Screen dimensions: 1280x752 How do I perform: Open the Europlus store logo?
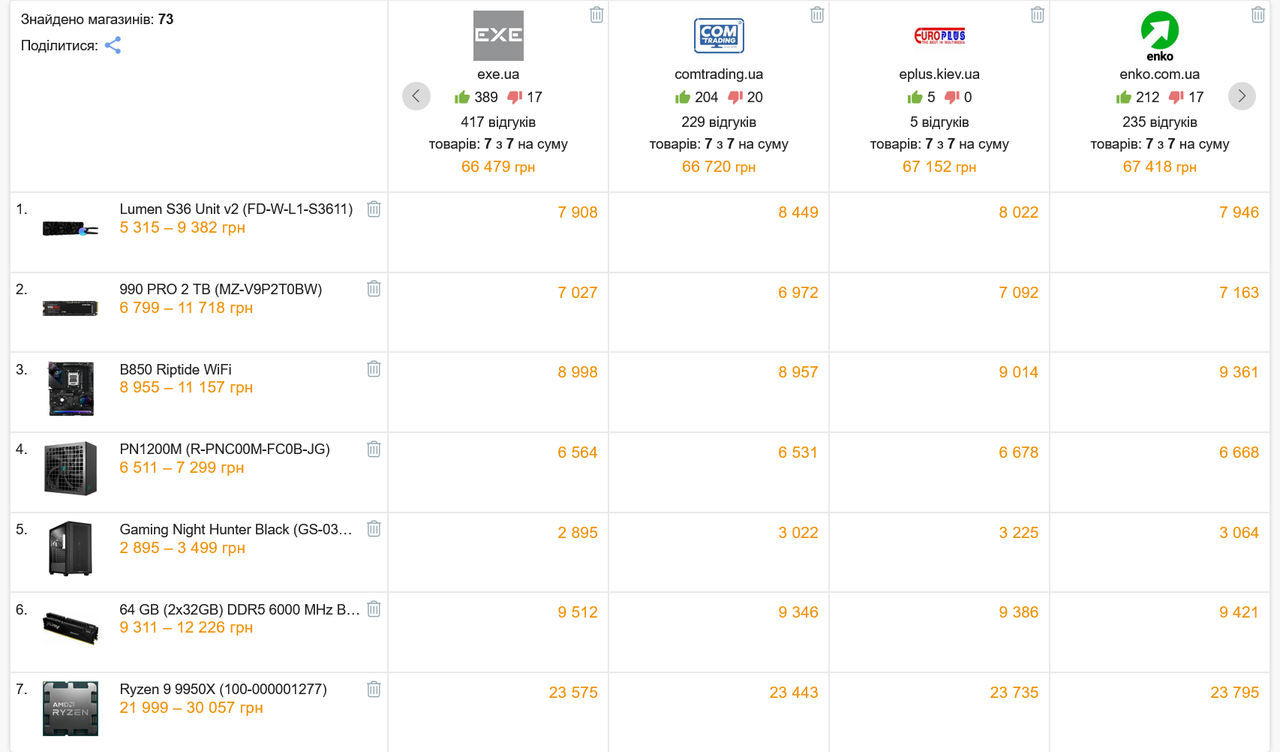coord(940,36)
